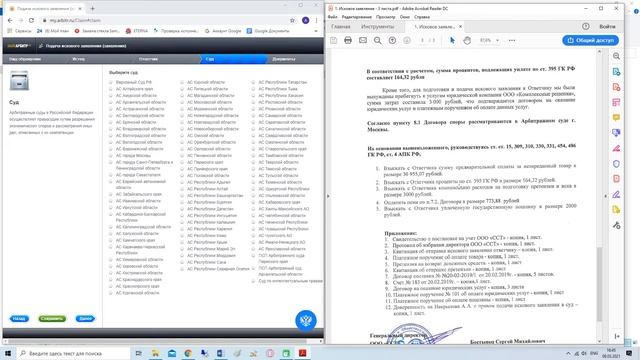Select АС Курской области option
Screen dimensions: 640x360
coord(182,82)
